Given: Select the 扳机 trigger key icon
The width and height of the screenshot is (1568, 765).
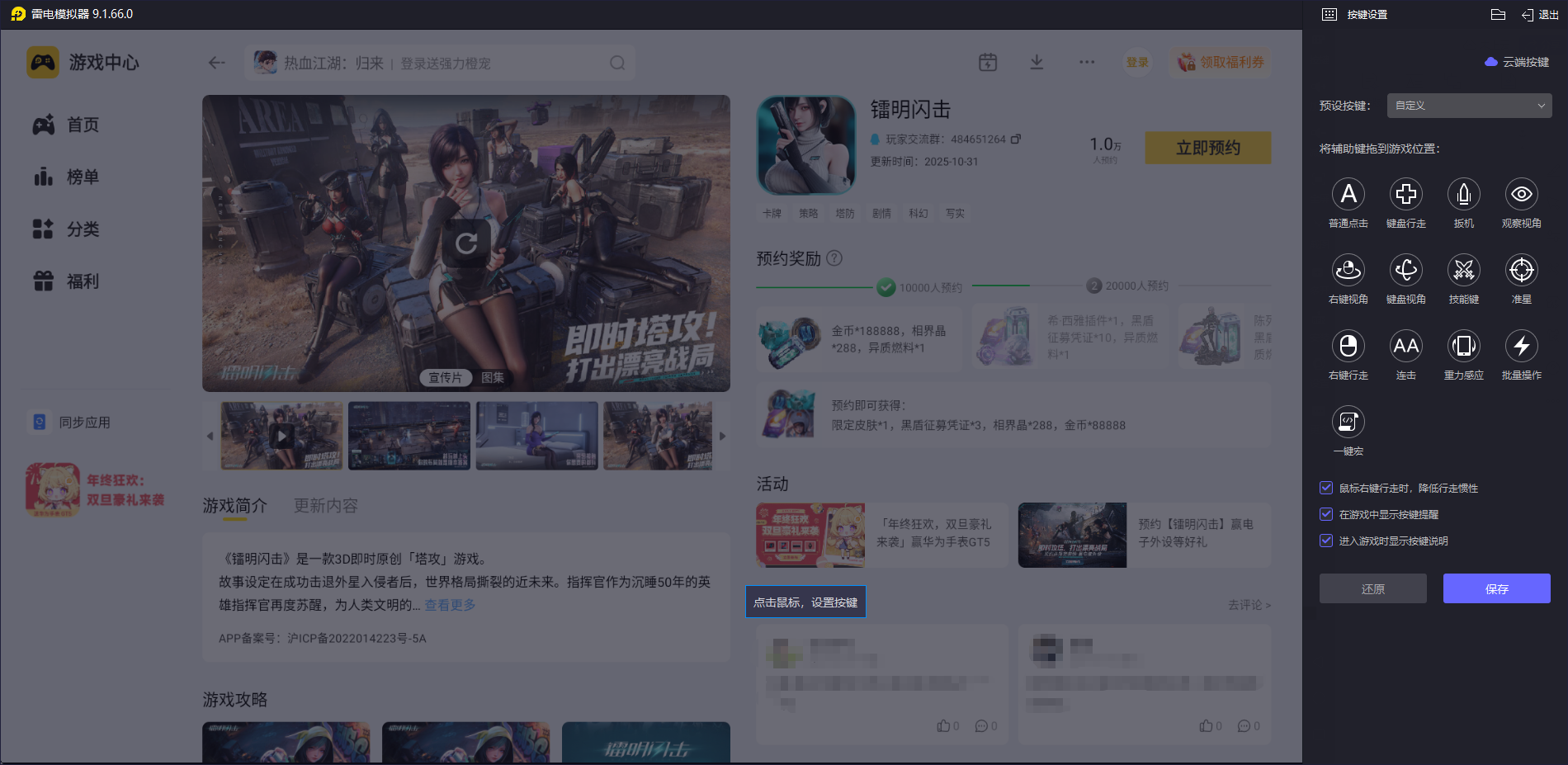Looking at the screenshot, I should pos(1464,195).
